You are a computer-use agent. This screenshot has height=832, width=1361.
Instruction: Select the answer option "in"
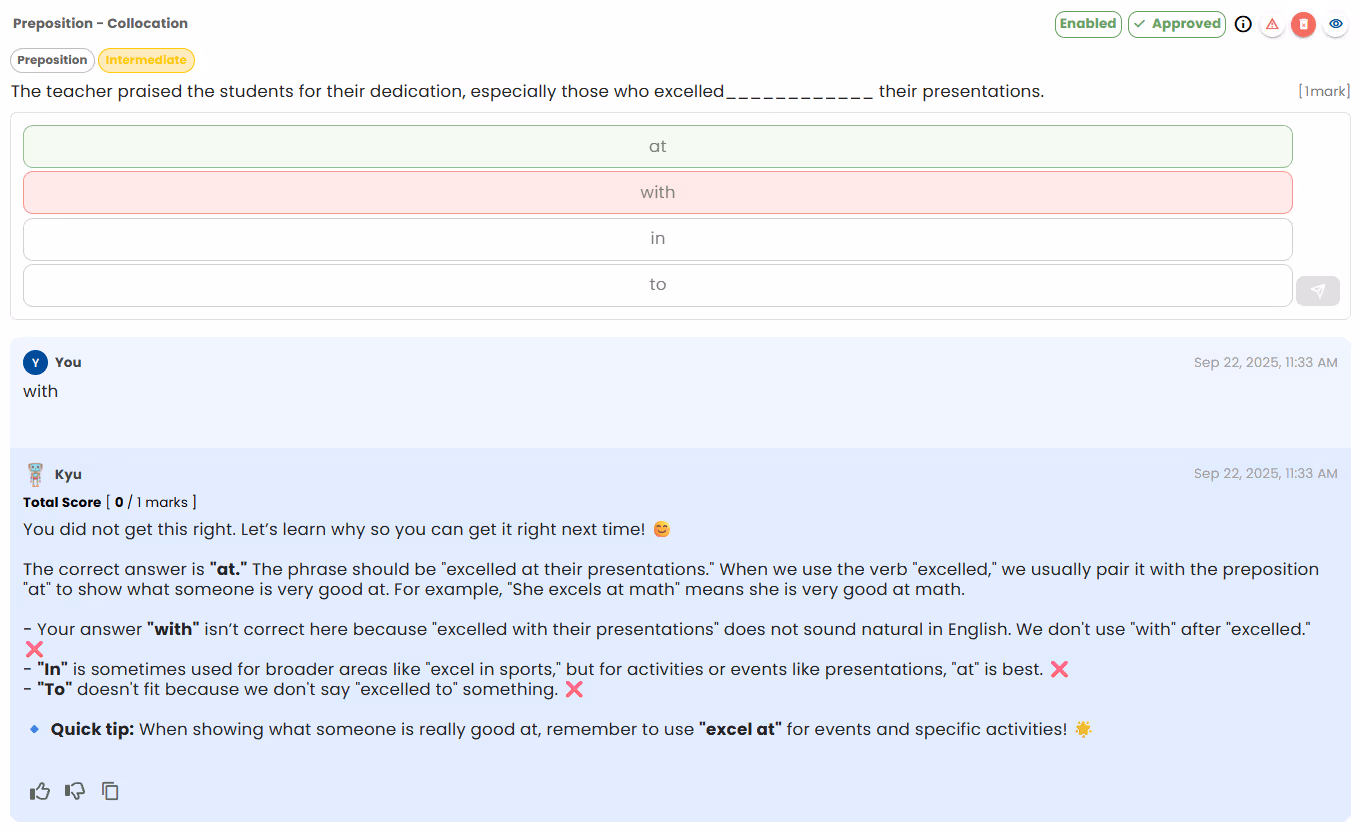pyautogui.click(x=658, y=238)
